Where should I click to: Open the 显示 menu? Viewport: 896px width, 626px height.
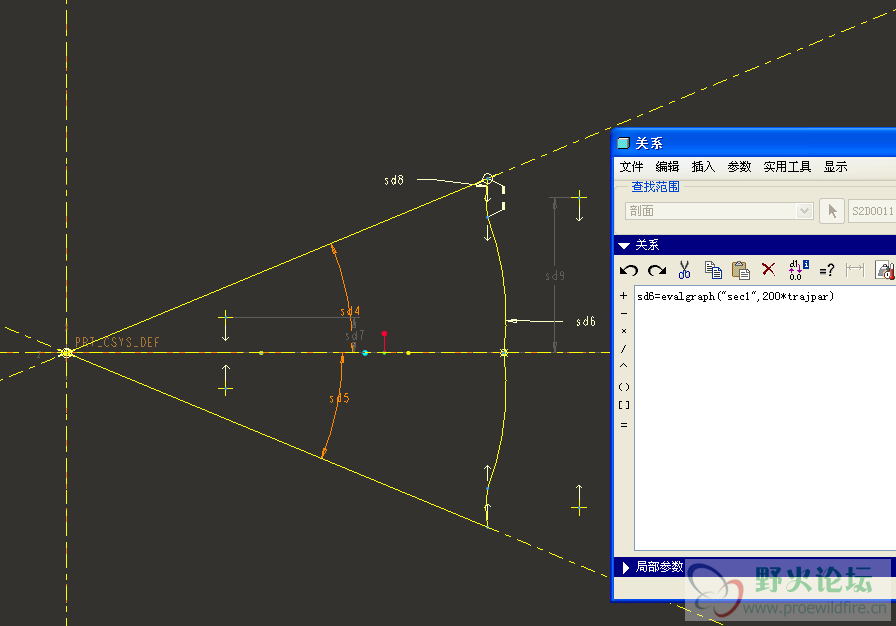point(835,167)
